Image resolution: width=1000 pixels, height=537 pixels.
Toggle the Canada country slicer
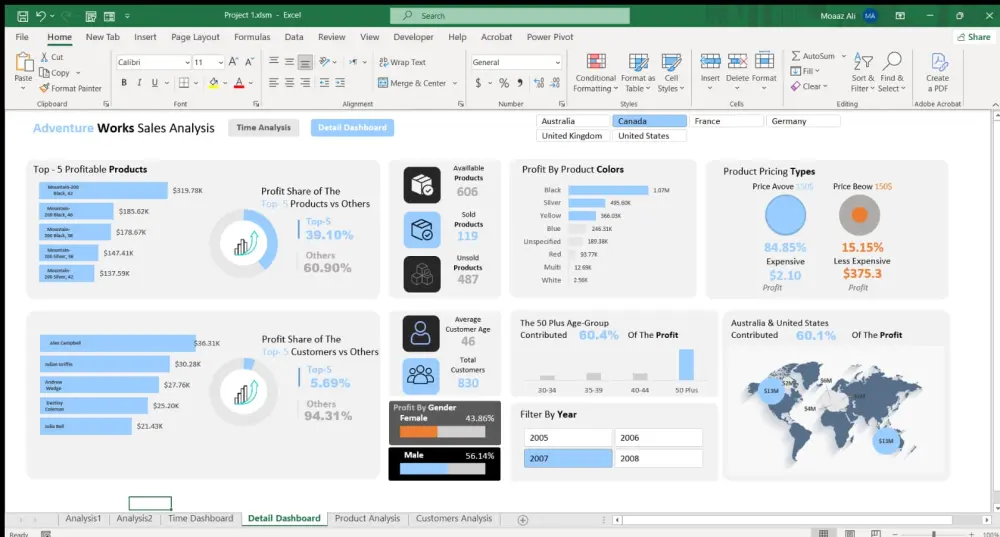[649, 121]
